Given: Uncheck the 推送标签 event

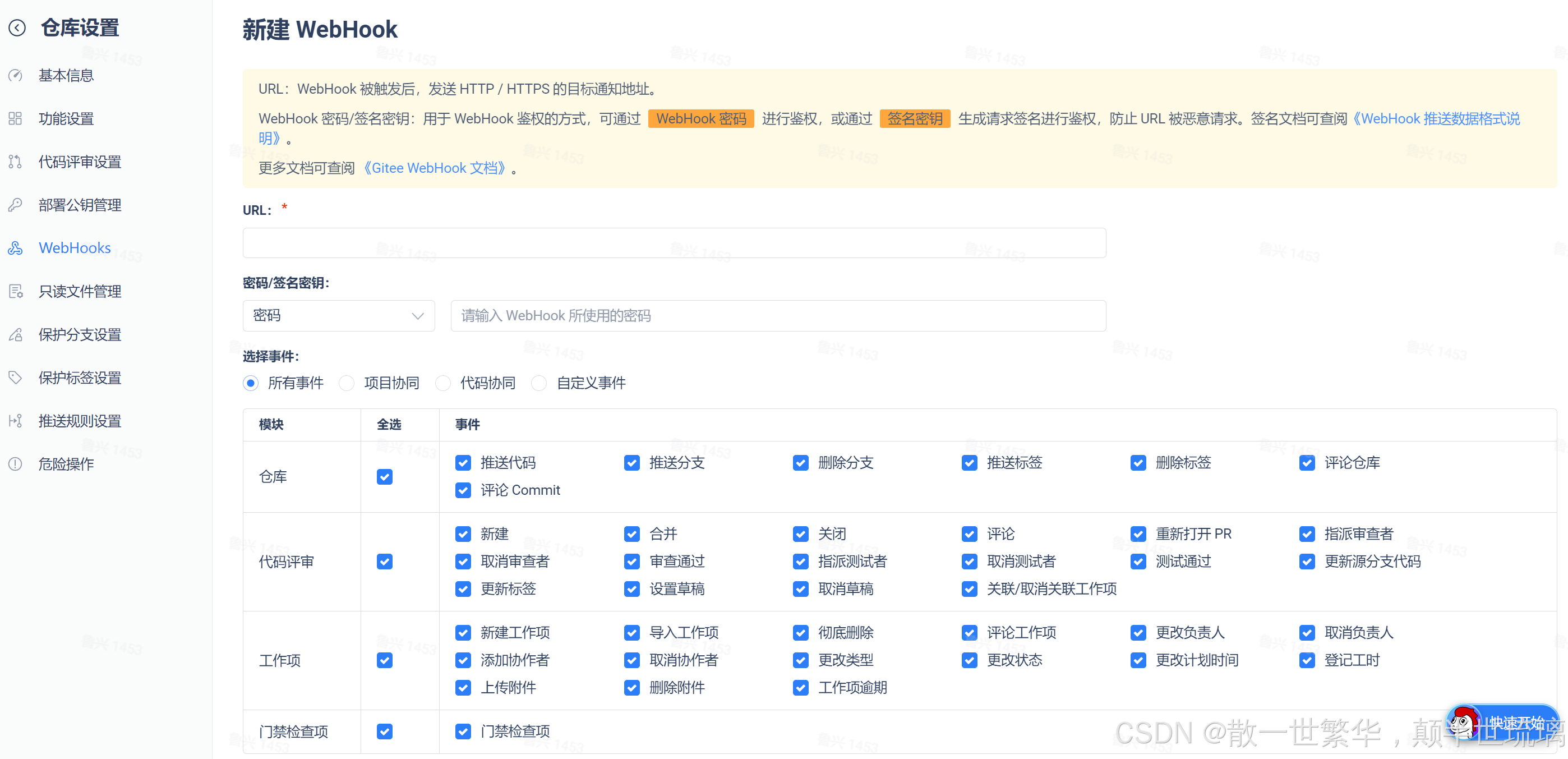Looking at the screenshot, I should pyautogui.click(x=969, y=463).
